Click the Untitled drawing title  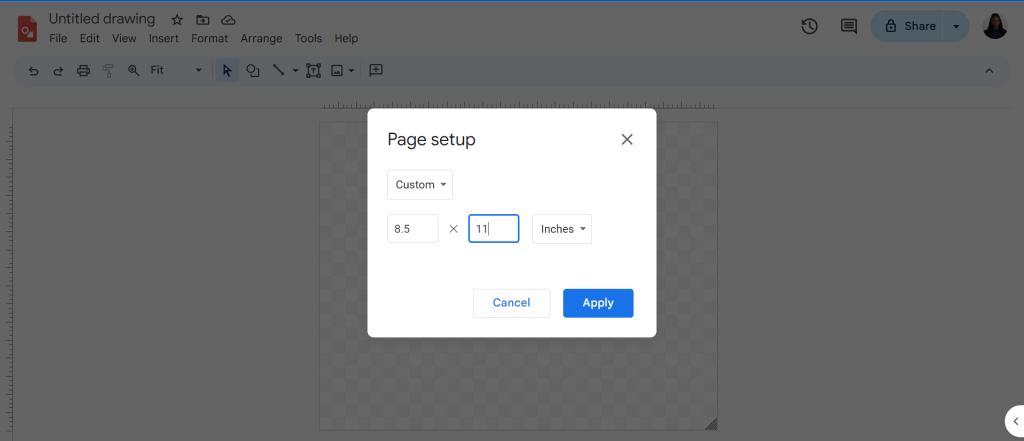[x=102, y=19]
